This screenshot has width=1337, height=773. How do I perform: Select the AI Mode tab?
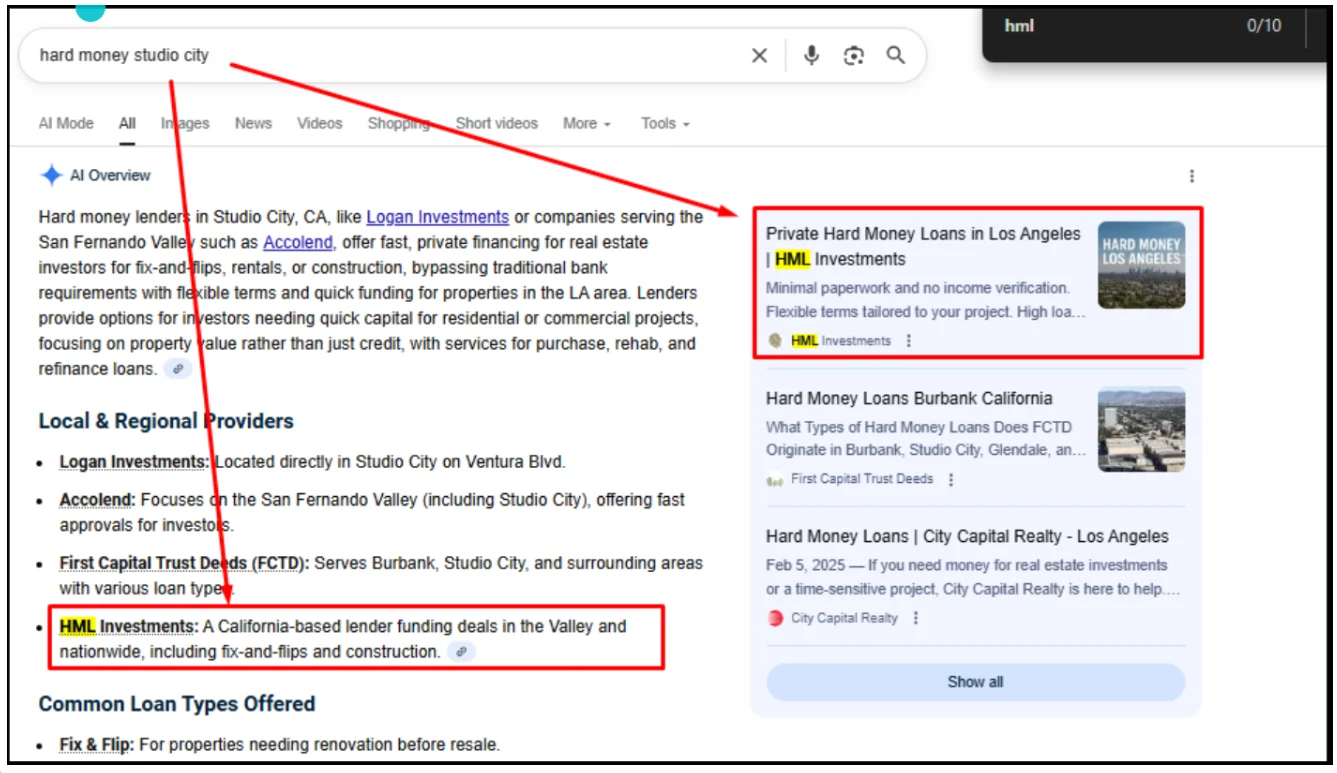pyautogui.click(x=65, y=123)
